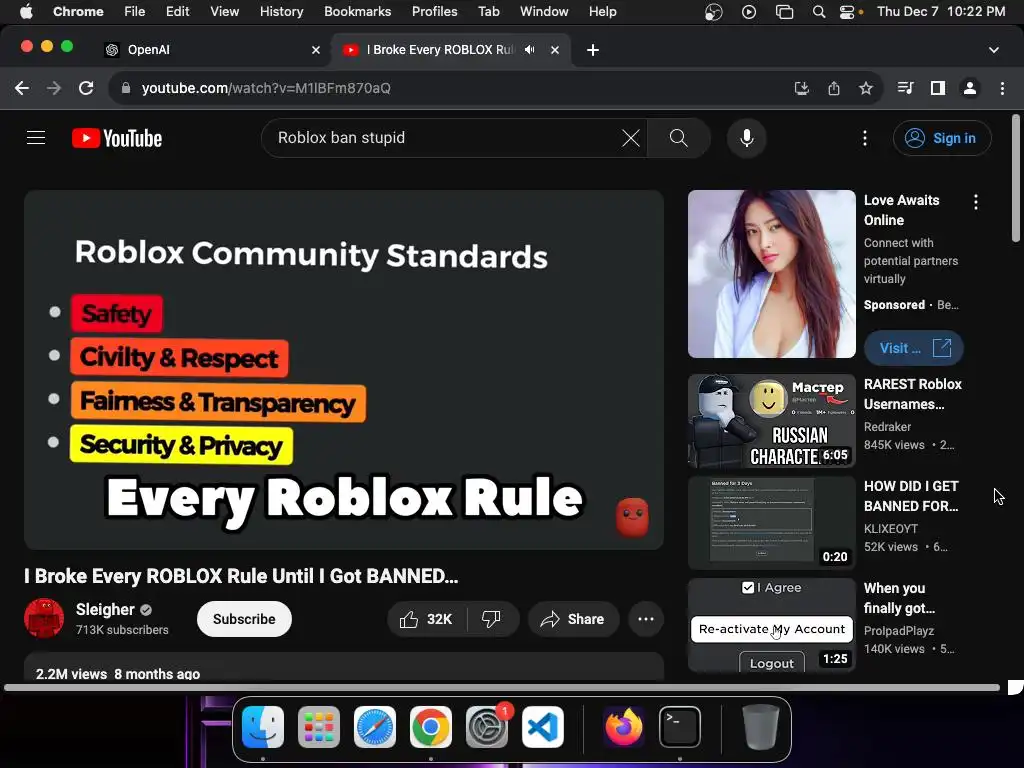Launch Visual Studio Code from Dock
Screen dimensions: 1024x768
[x=543, y=727]
